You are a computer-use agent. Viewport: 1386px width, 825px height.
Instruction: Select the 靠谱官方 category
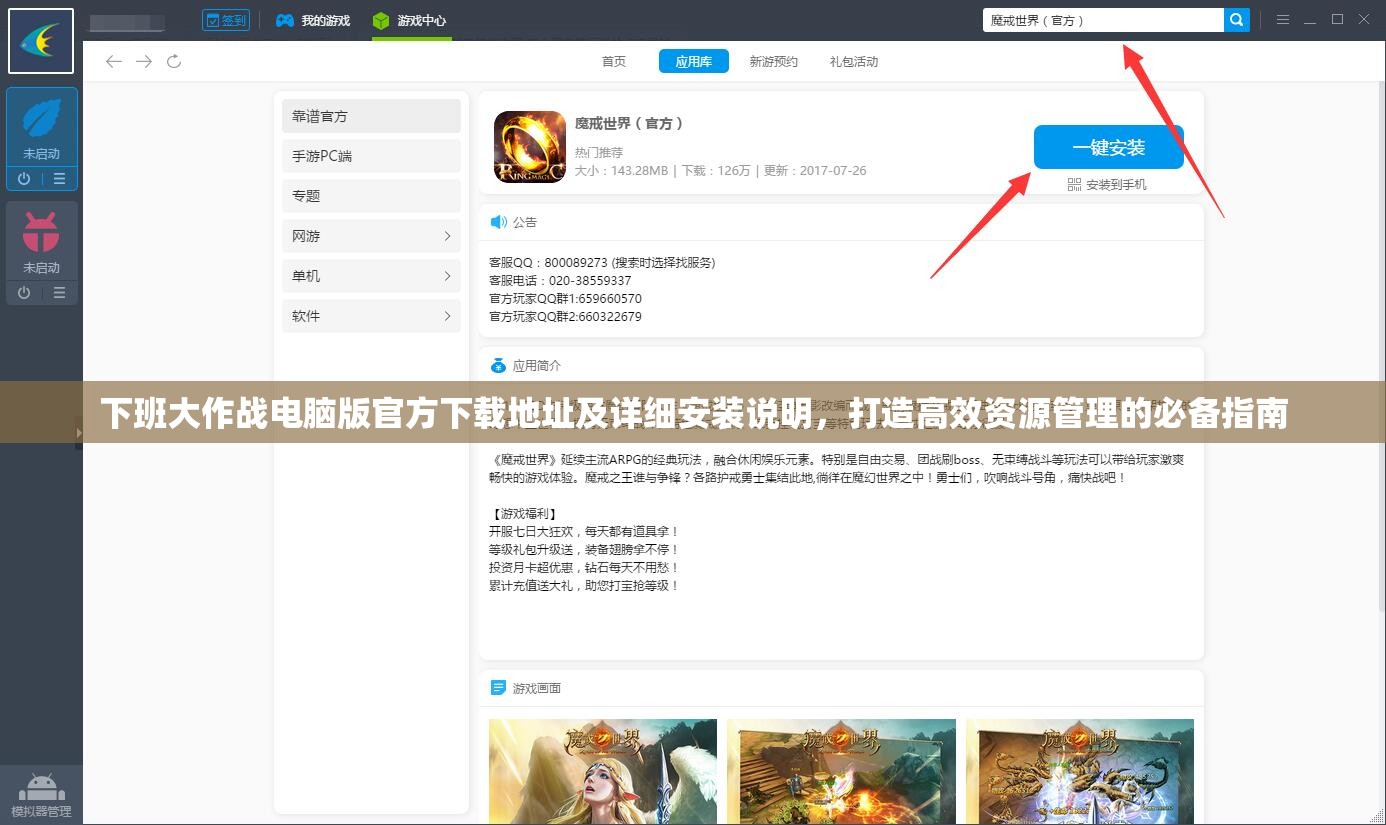point(371,116)
